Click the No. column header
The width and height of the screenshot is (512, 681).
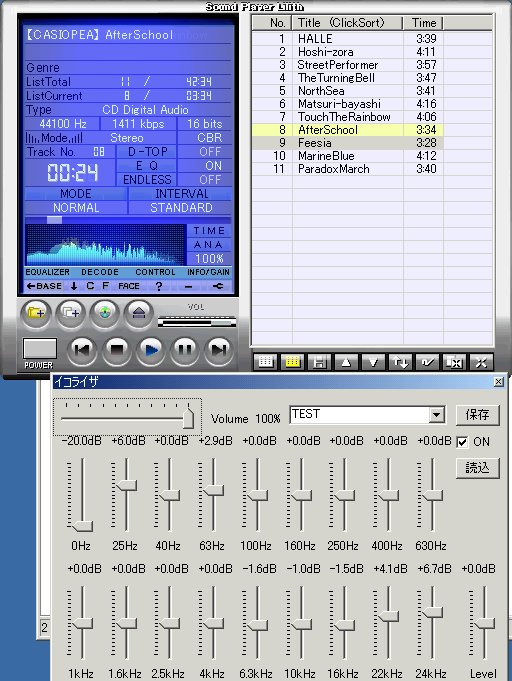tap(272, 23)
